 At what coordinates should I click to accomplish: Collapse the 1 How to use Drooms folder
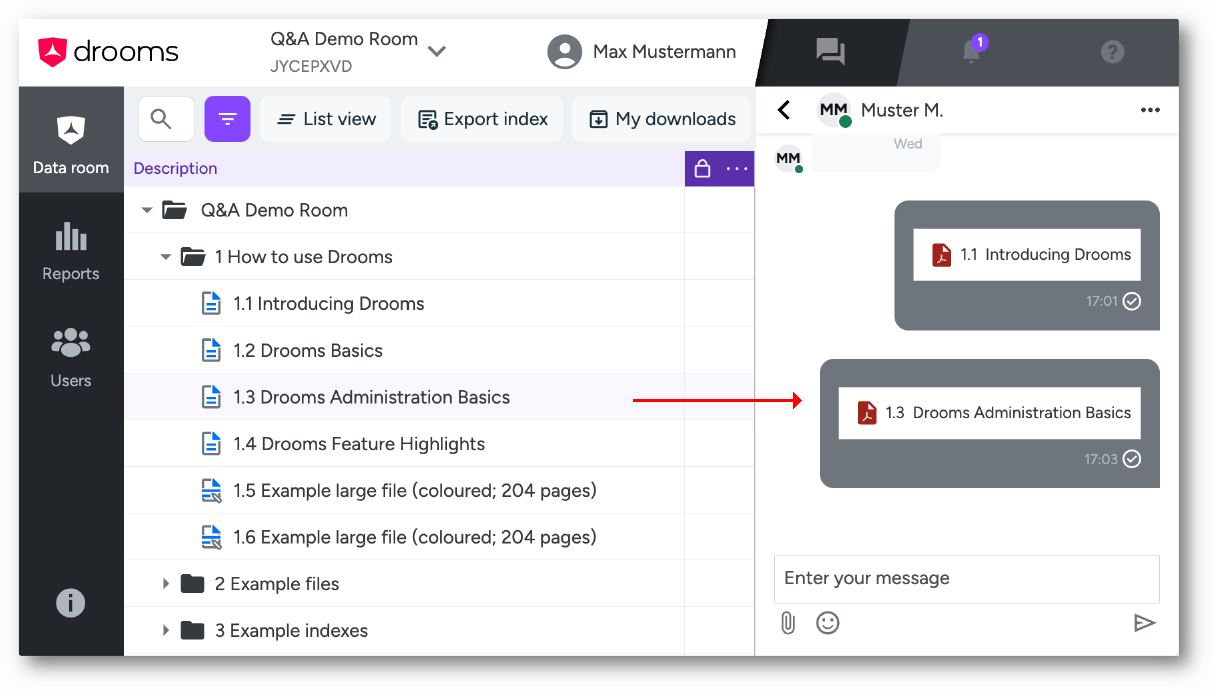click(x=166, y=257)
